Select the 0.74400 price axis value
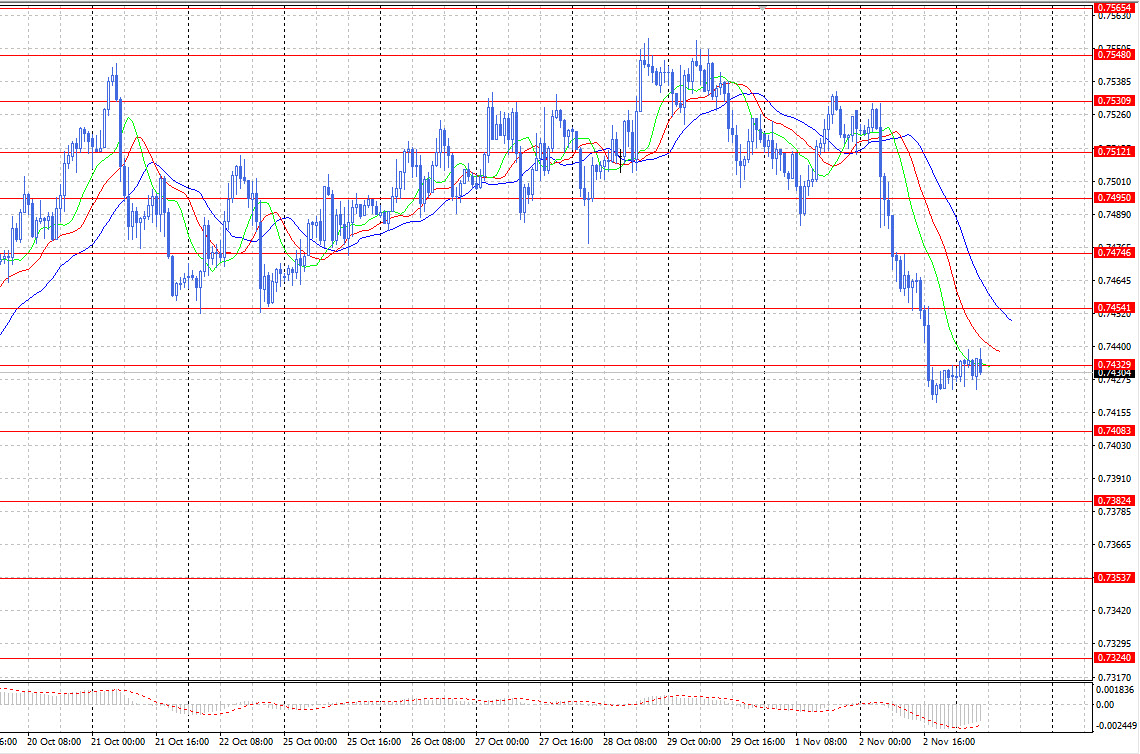Image resolution: width=1140 pixels, height=754 pixels. (x=1115, y=347)
